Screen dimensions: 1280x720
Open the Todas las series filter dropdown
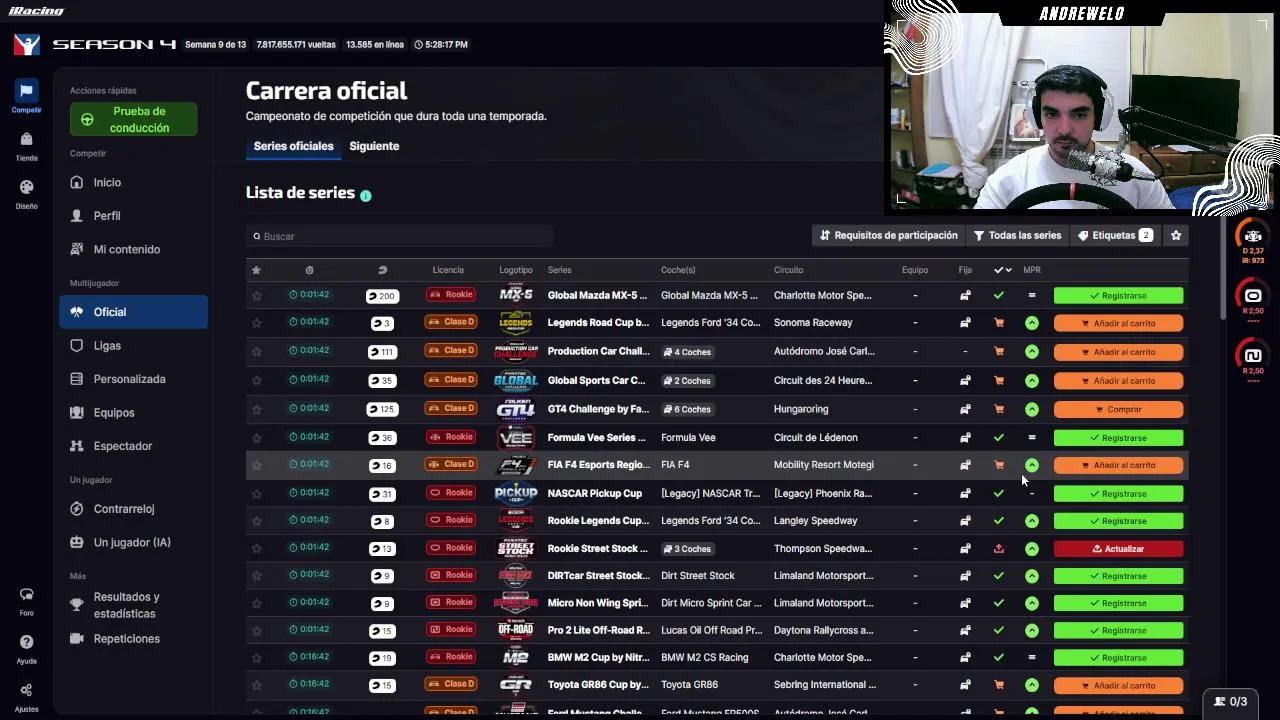(1017, 236)
